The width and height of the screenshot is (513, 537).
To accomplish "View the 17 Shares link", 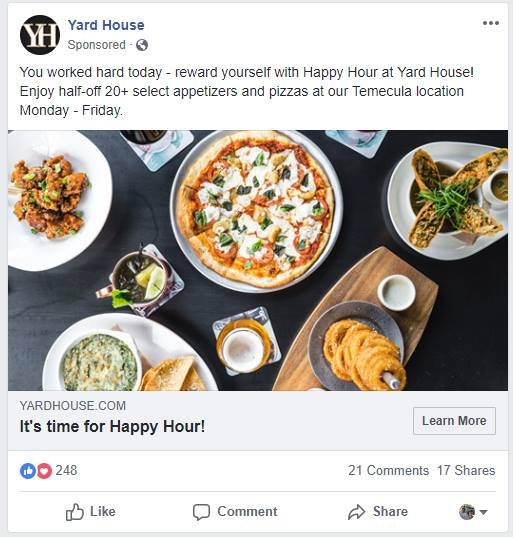I will [466, 470].
